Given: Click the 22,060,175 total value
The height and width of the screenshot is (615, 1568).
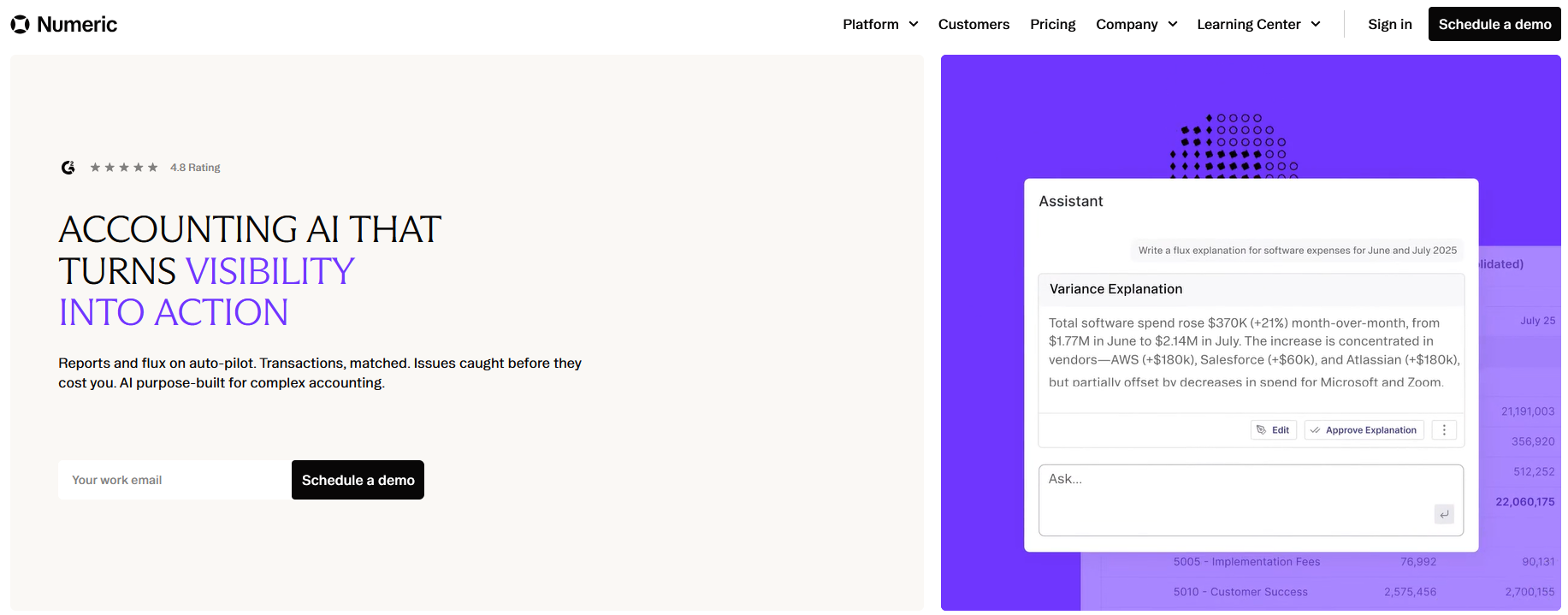Looking at the screenshot, I should (x=1524, y=502).
